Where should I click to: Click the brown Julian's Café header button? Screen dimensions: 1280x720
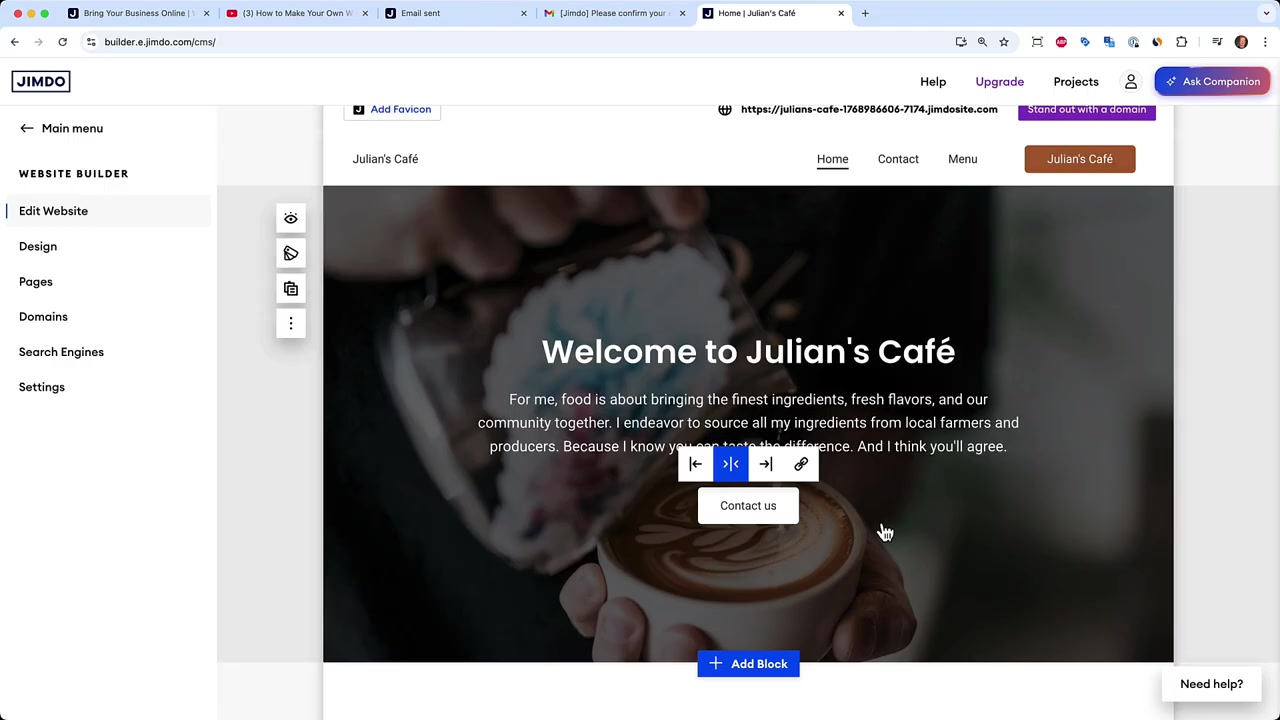1080,159
